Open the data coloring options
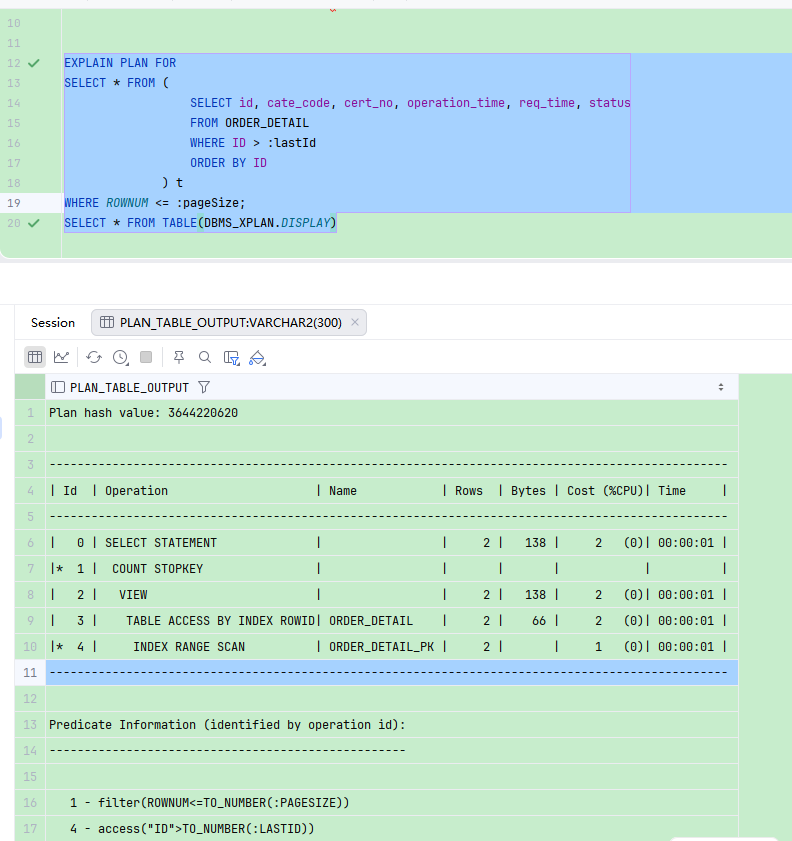Screen dimensions: 792x841 [256, 357]
